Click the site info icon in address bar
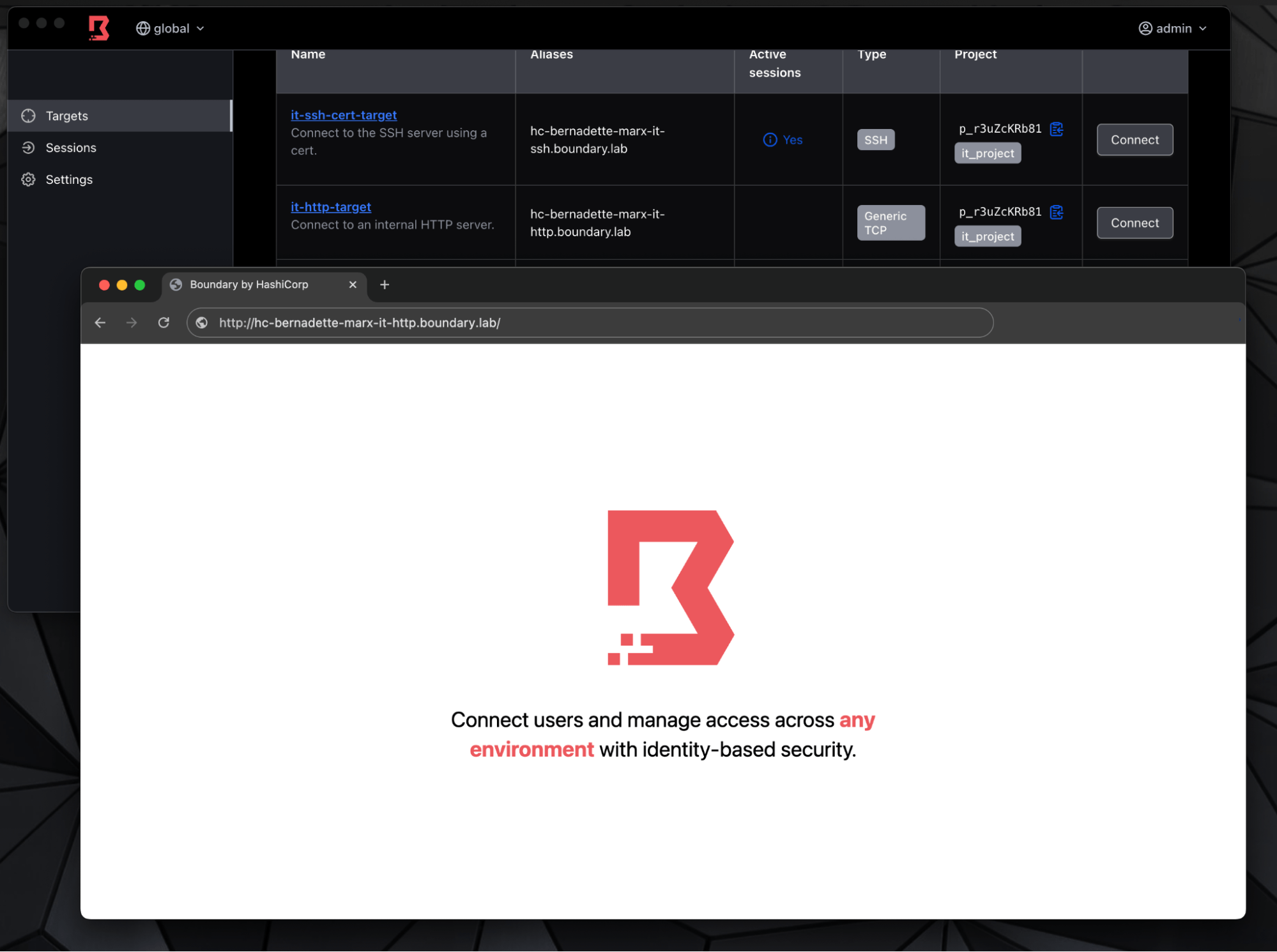The width and height of the screenshot is (1277, 952). (202, 323)
